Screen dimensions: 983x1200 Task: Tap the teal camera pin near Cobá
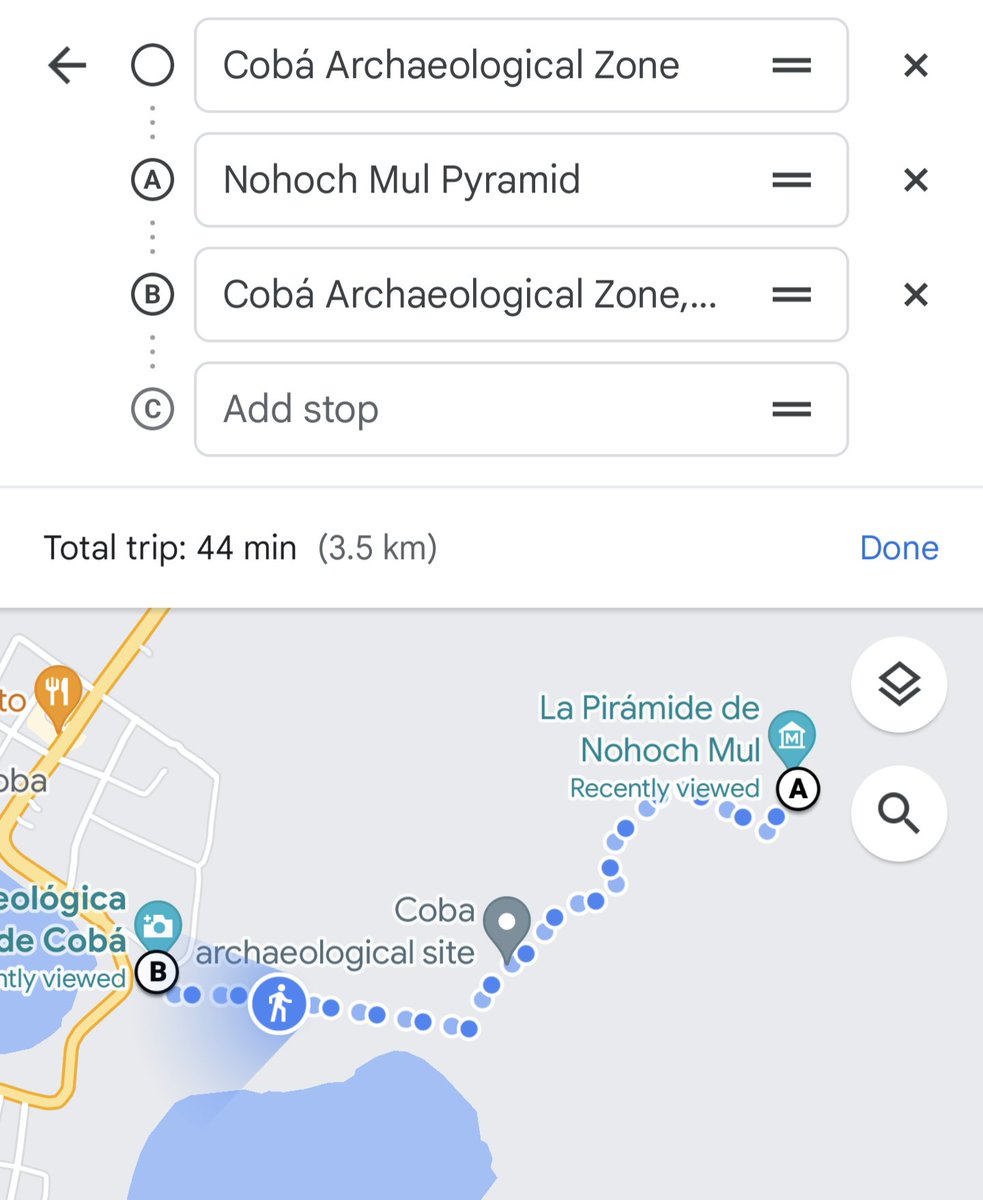coord(157,924)
